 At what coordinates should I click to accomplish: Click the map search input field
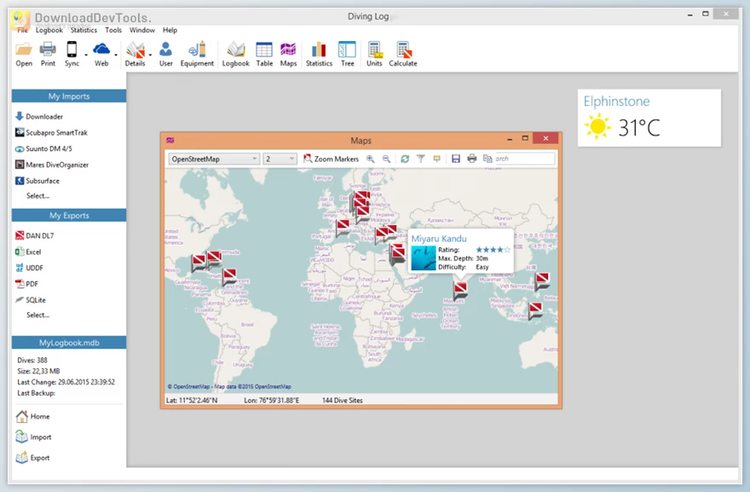pyautogui.click(x=524, y=159)
